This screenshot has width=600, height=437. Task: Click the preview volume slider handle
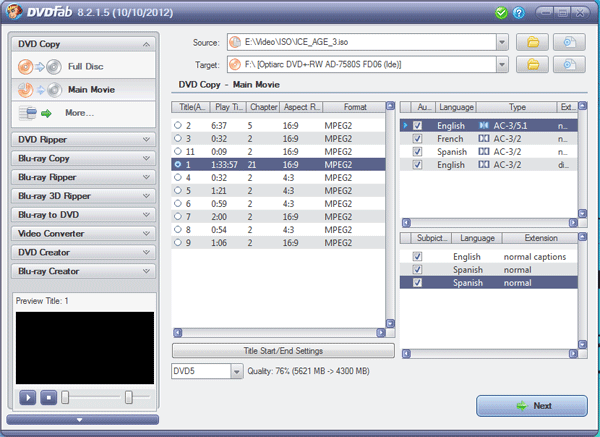click(129, 397)
